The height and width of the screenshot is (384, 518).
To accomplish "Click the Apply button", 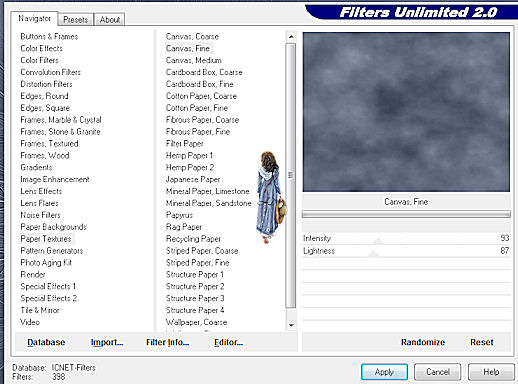I will pyautogui.click(x=384, y=372).
